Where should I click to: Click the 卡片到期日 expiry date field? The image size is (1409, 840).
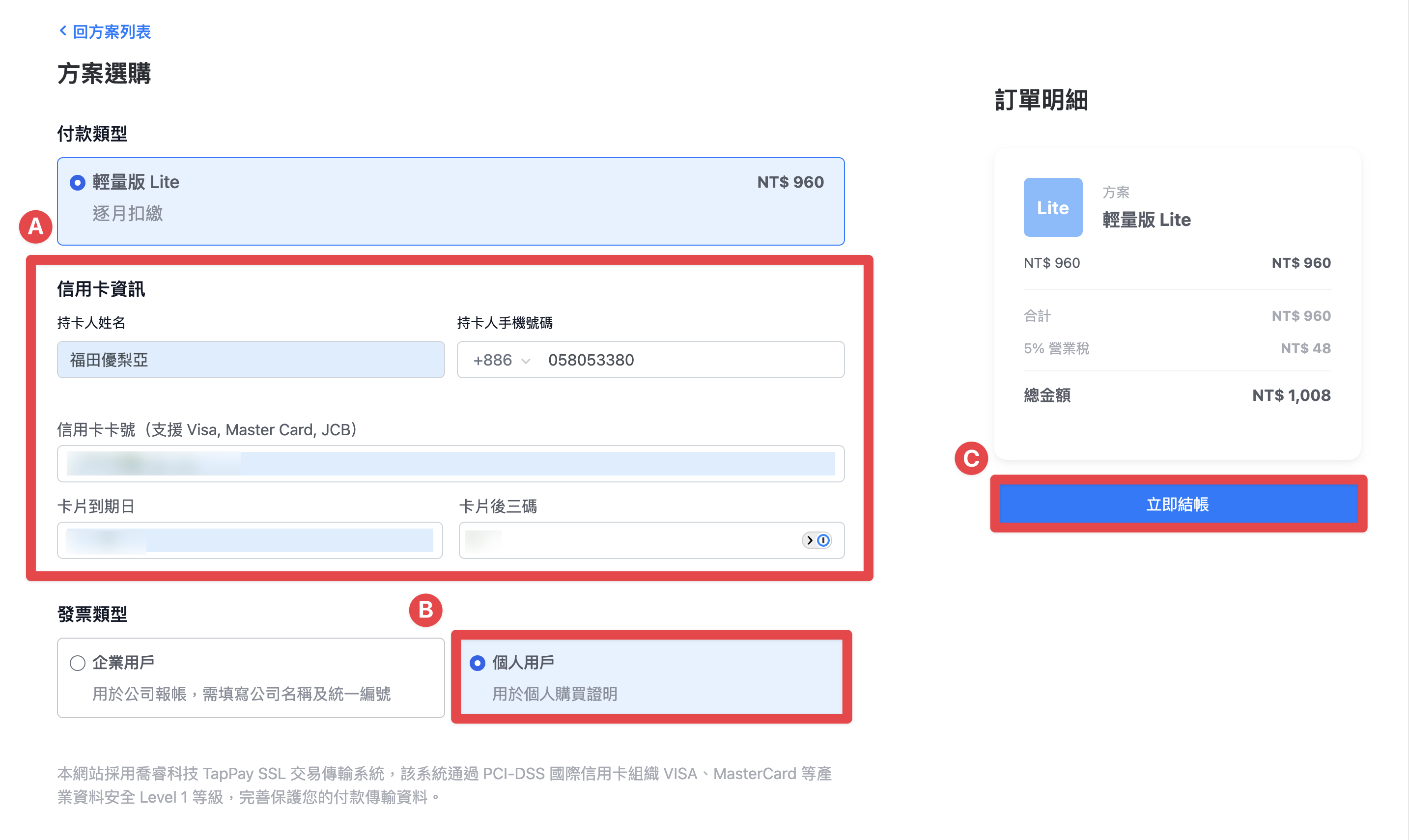(x=250, y=540)
